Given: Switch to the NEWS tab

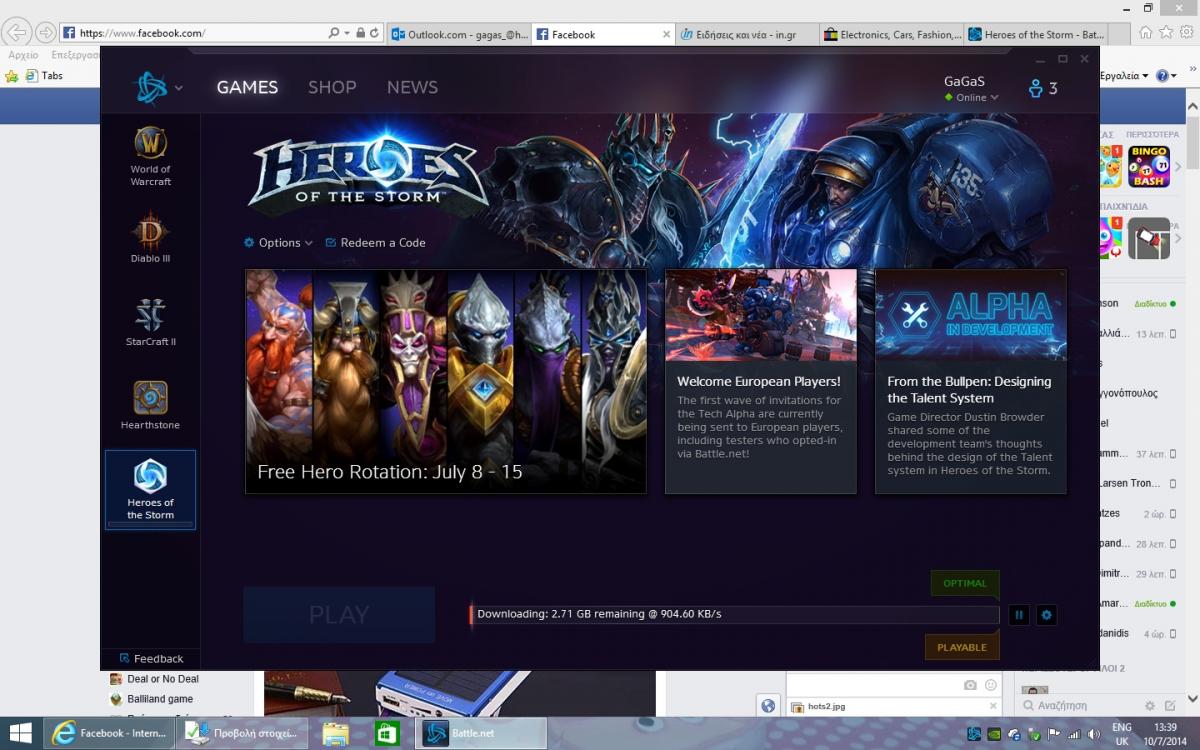Looking at the screenshot, I should [x=412, y=87].
